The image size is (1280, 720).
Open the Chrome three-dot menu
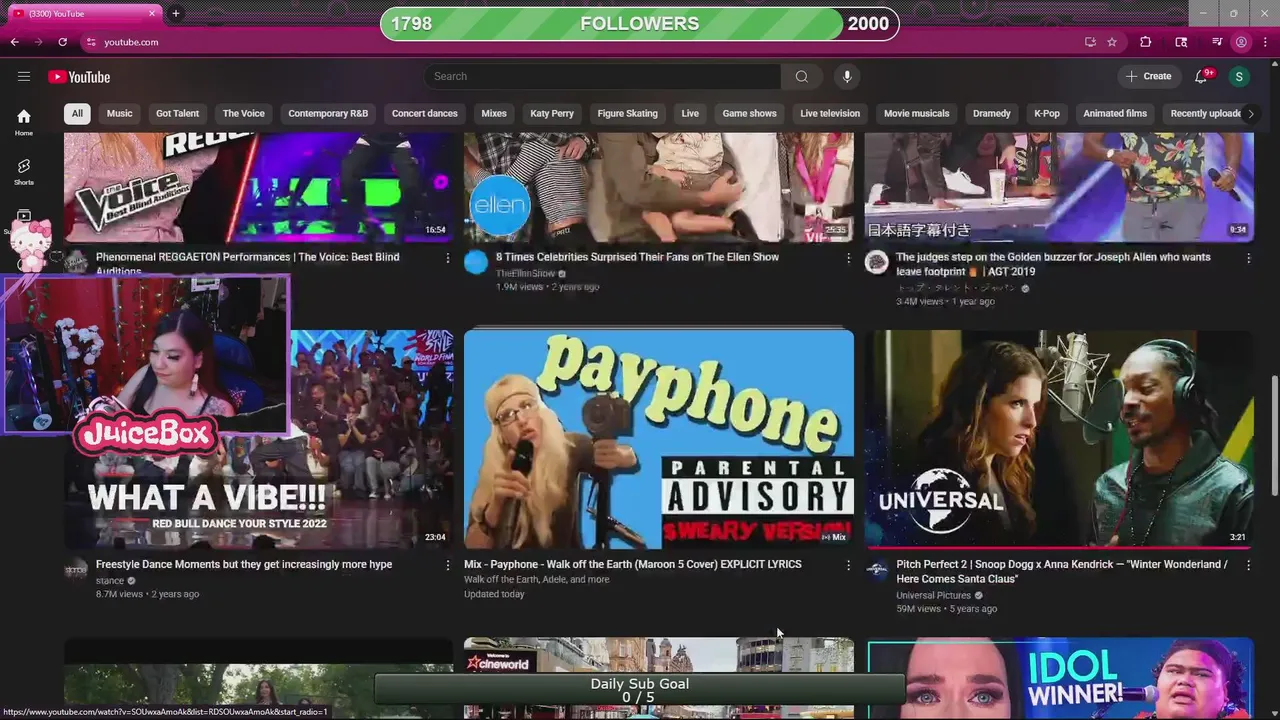(1266, 42)
